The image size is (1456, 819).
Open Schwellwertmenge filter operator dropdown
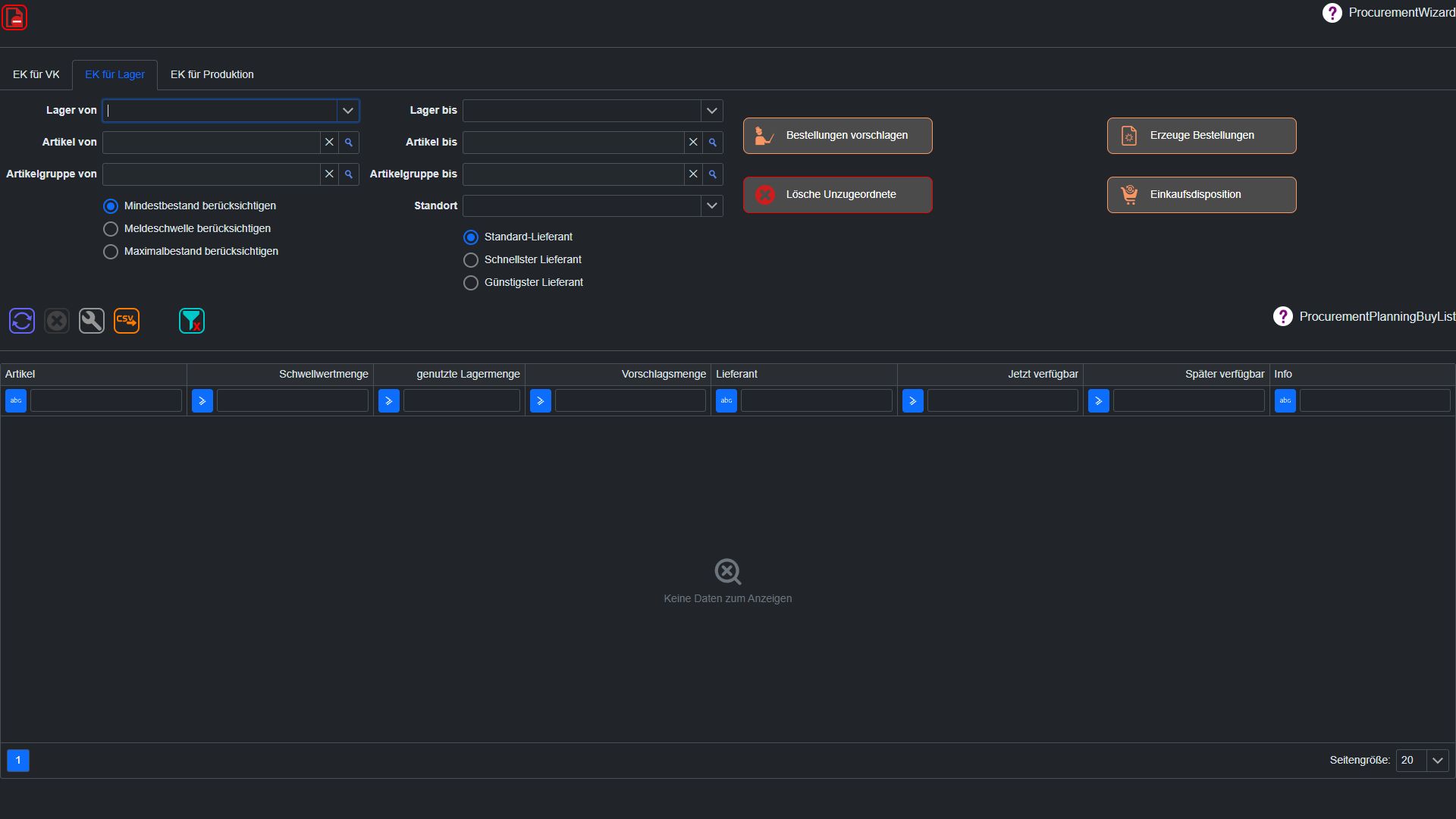tap(202, 400)
